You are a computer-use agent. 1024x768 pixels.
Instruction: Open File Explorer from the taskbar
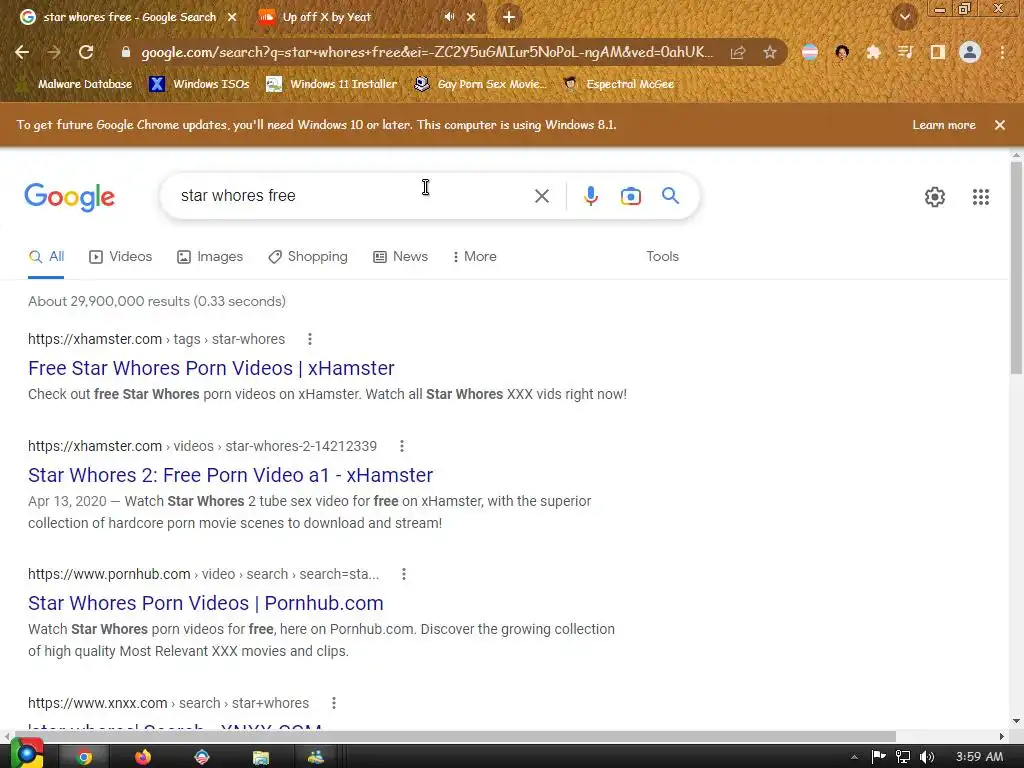pyautogui.click(x=261, y=757)
